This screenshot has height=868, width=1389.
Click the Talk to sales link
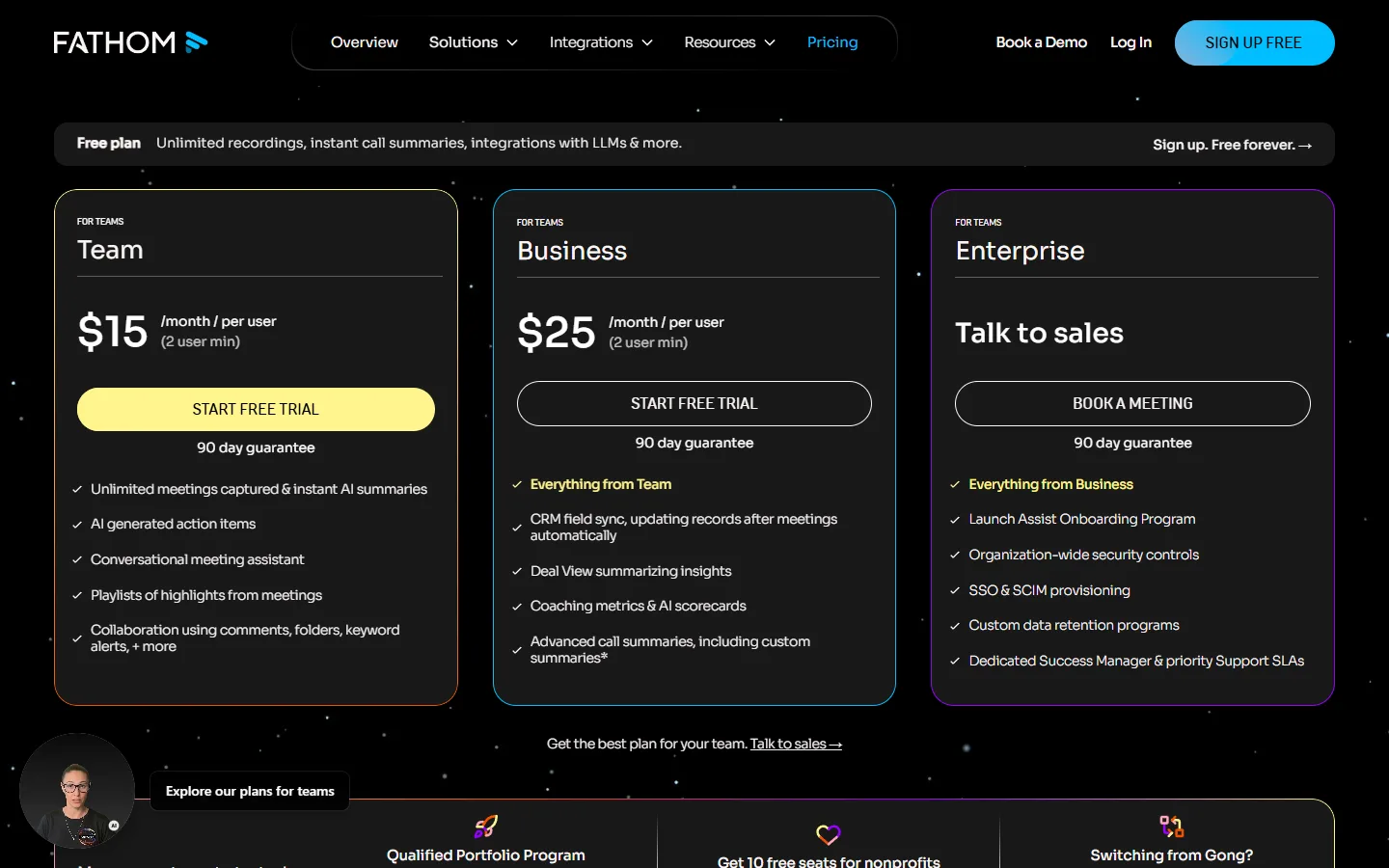796,744
